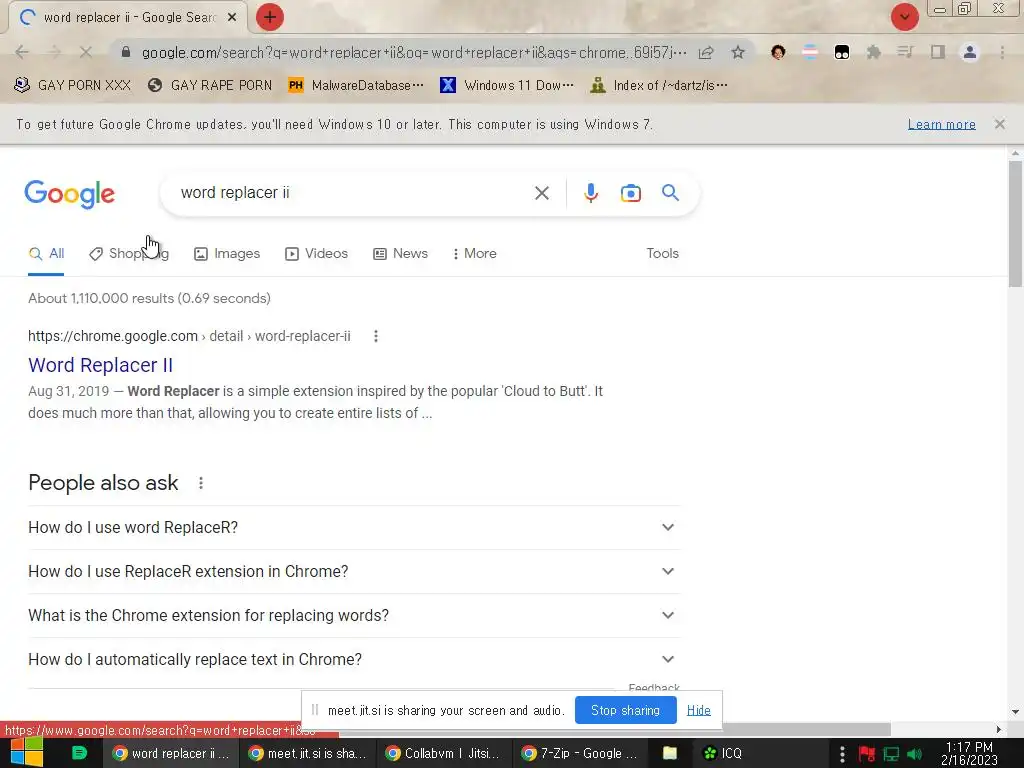The image size is (1024, 768).
Task: Start a voice search with the microphone
Action: click(x=590, y=193)
